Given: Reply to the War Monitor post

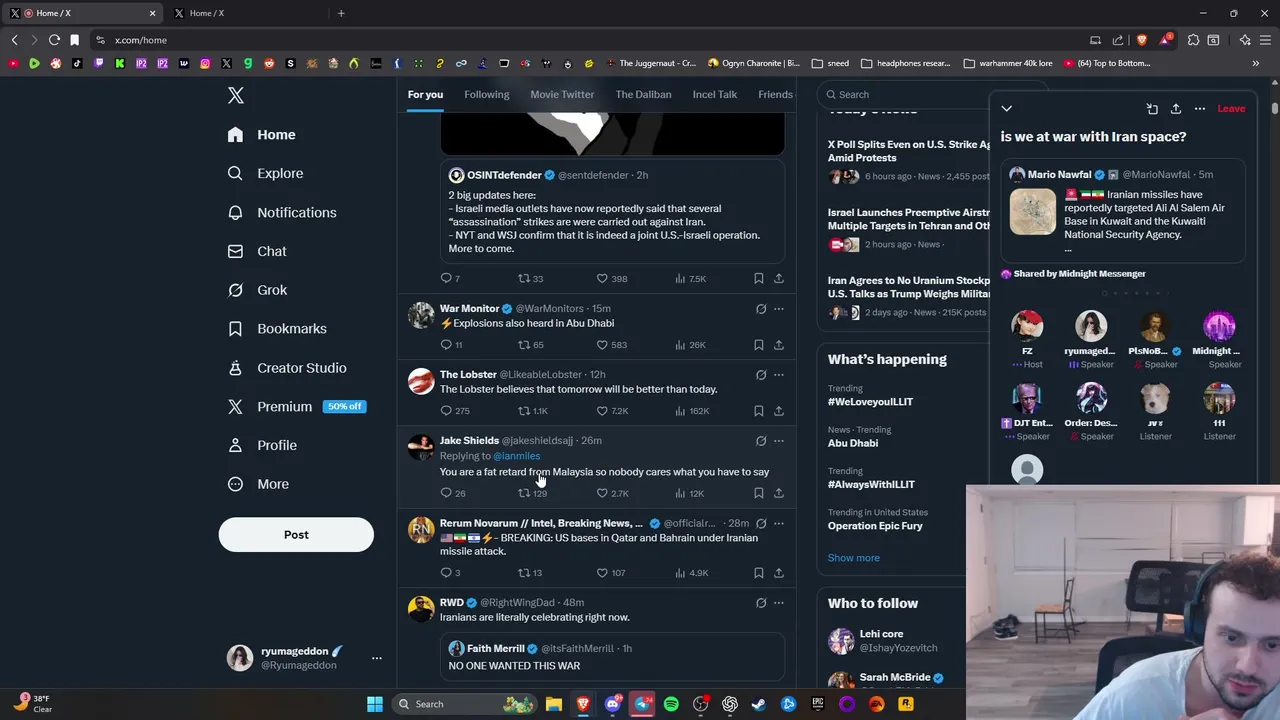Looking at the screenshot, I should pos(446,345).
